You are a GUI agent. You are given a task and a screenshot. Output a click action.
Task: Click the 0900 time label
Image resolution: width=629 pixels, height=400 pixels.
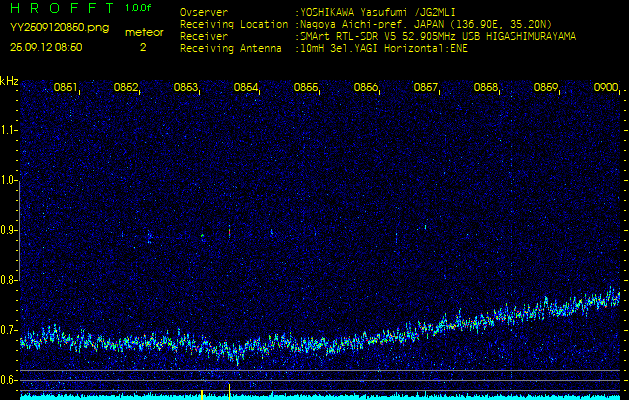tap(606, 88)
